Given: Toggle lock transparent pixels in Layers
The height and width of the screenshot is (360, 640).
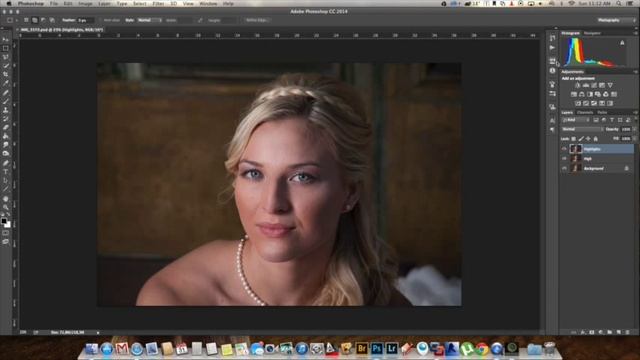Looking at the screenshot, I should coord(574,139).
